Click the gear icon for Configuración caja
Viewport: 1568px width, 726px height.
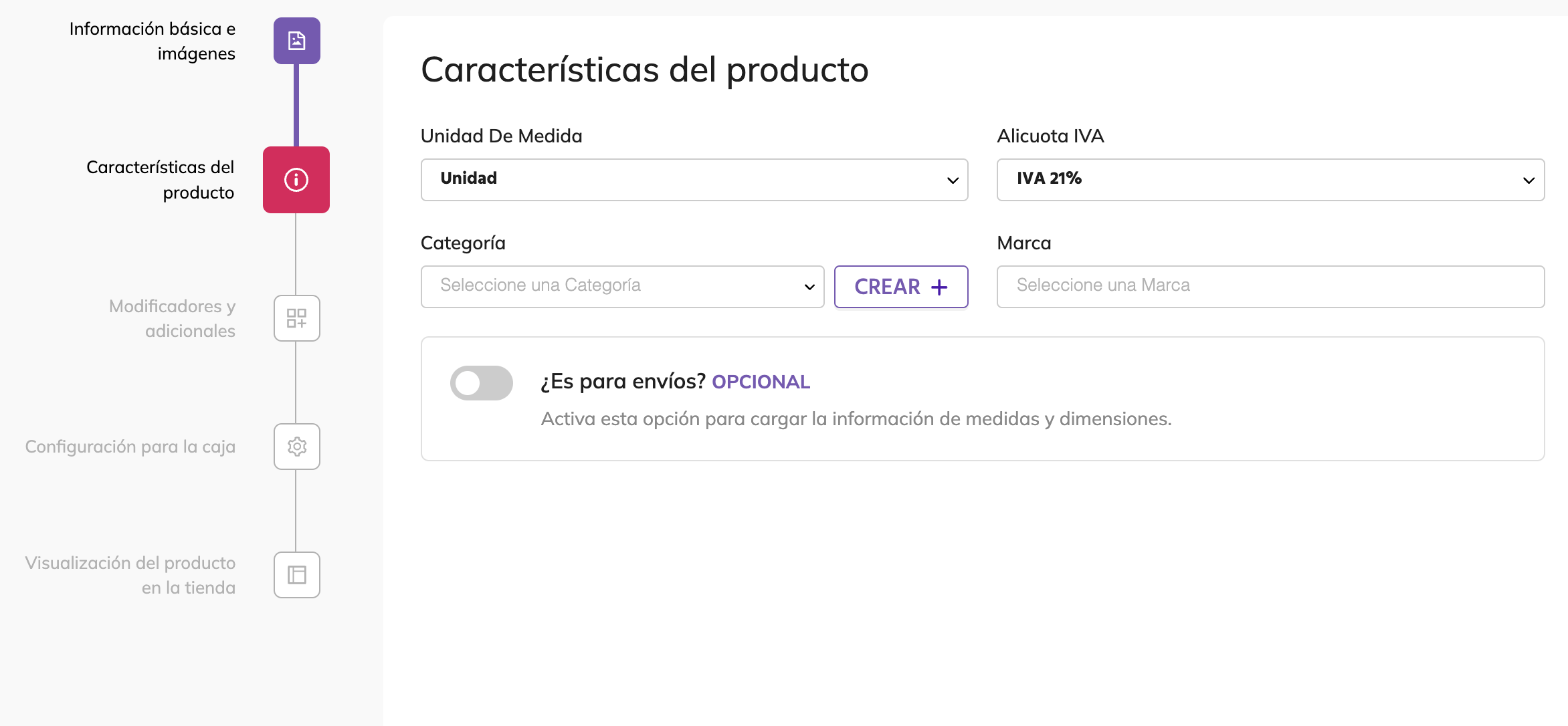click(x=296, y=447)
